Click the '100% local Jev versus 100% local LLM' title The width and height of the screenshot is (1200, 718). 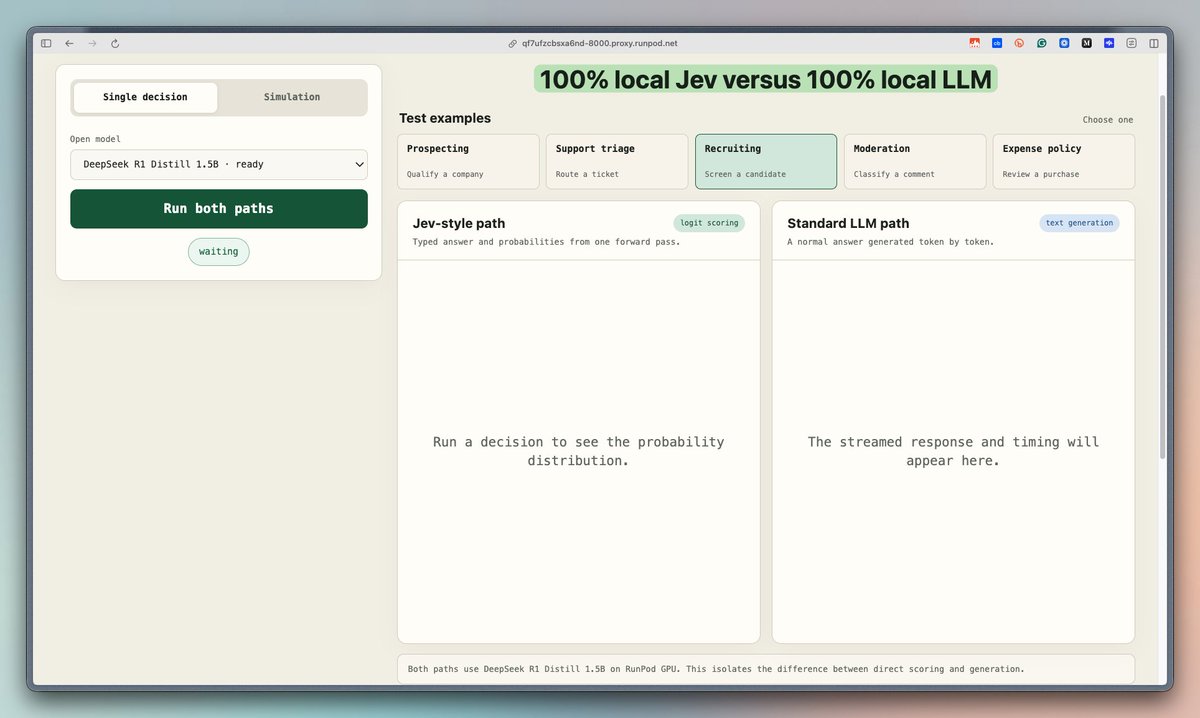766,79
